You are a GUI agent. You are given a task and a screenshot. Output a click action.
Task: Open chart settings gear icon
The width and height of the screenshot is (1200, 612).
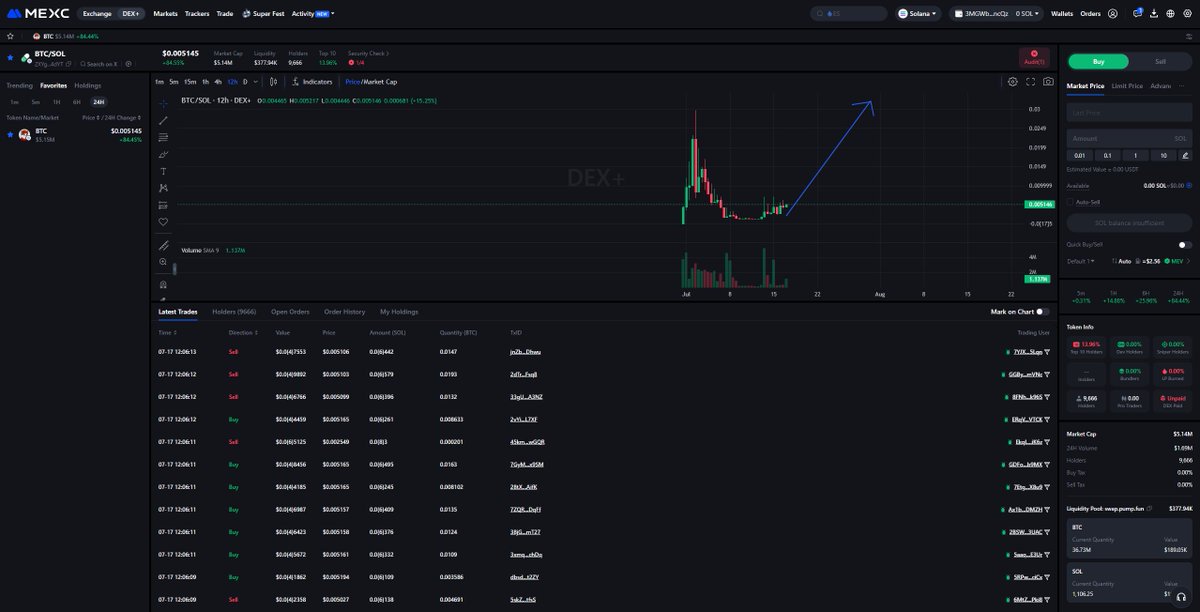point(1013,82)
